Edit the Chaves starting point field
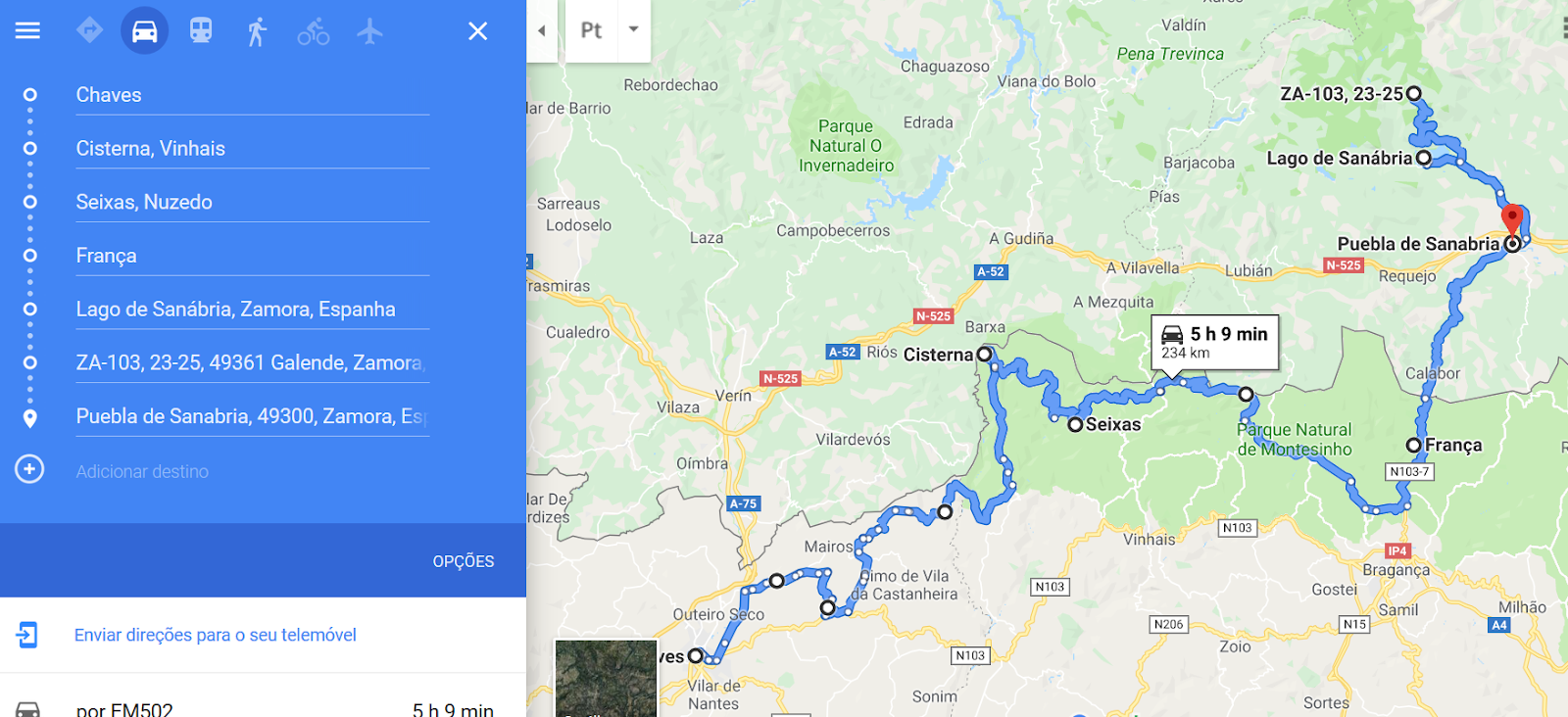Screen dimensions: 1568x717 click(253, 95)
